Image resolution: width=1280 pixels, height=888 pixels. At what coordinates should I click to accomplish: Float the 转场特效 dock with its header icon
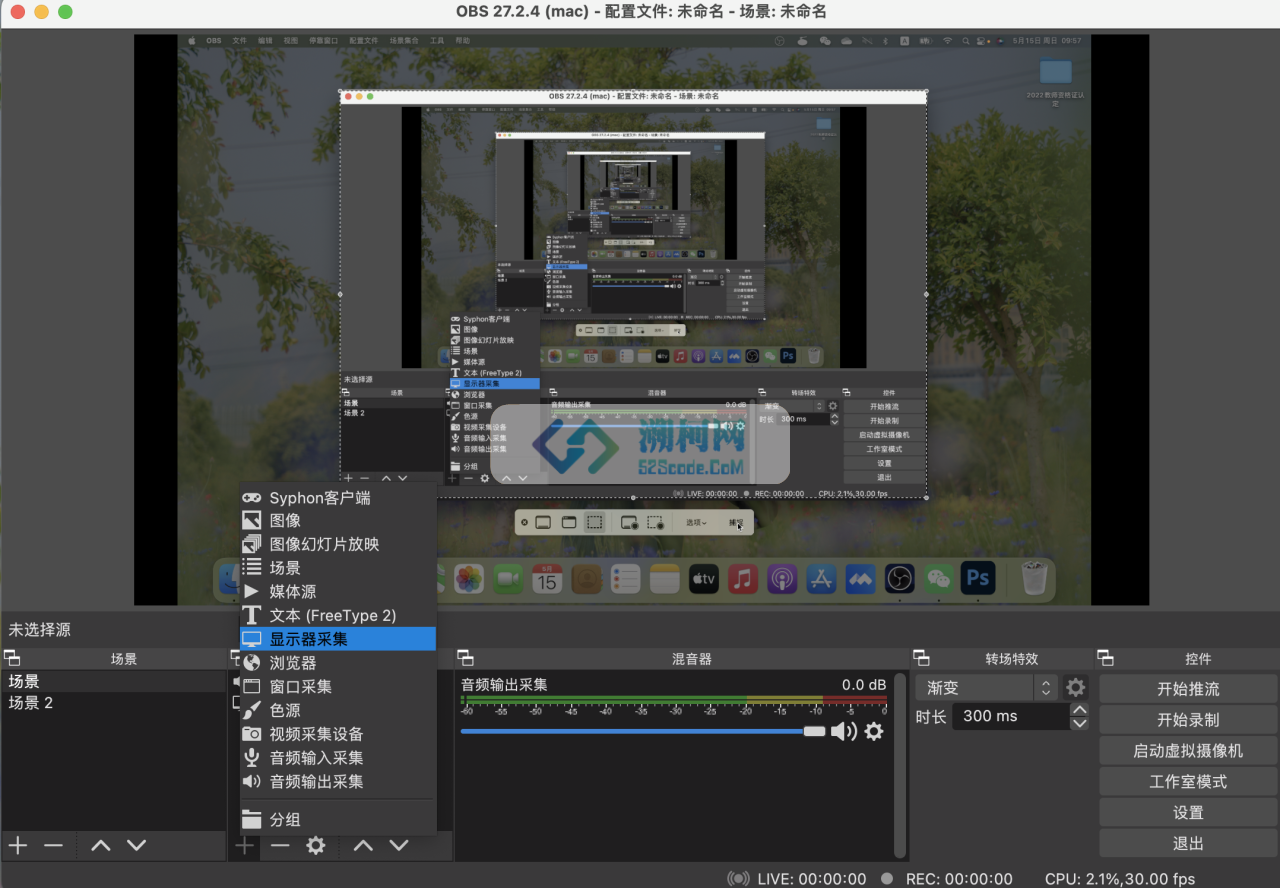pyautogui.click(x=921, y=658)
